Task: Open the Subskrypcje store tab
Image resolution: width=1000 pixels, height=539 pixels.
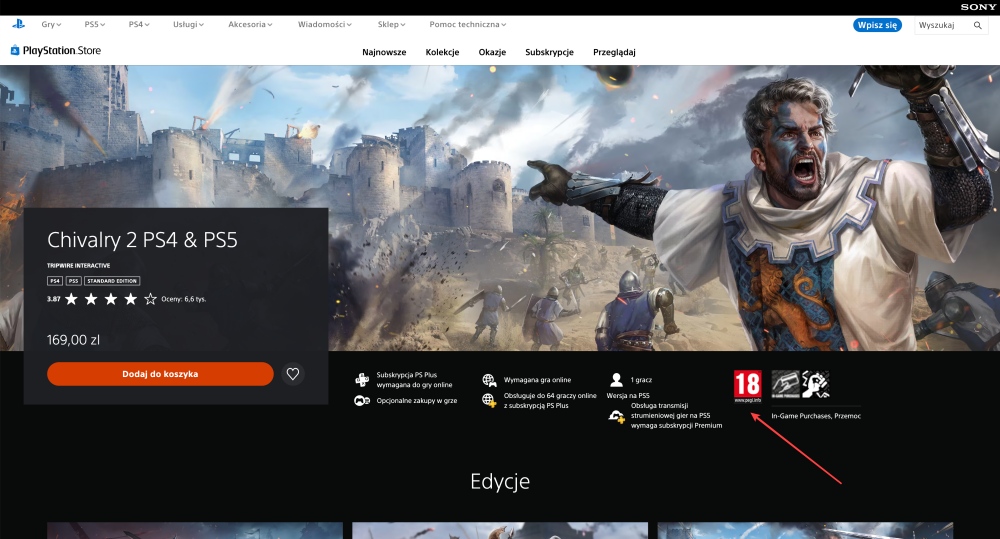Action: (549, 52)
